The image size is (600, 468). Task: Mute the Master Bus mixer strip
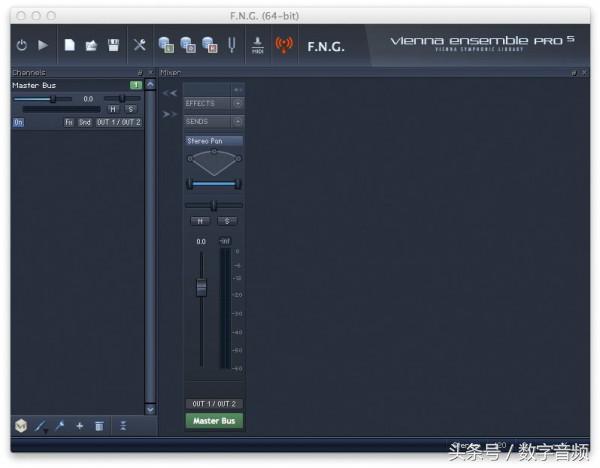pyautogui.click(x=200, y=221)
